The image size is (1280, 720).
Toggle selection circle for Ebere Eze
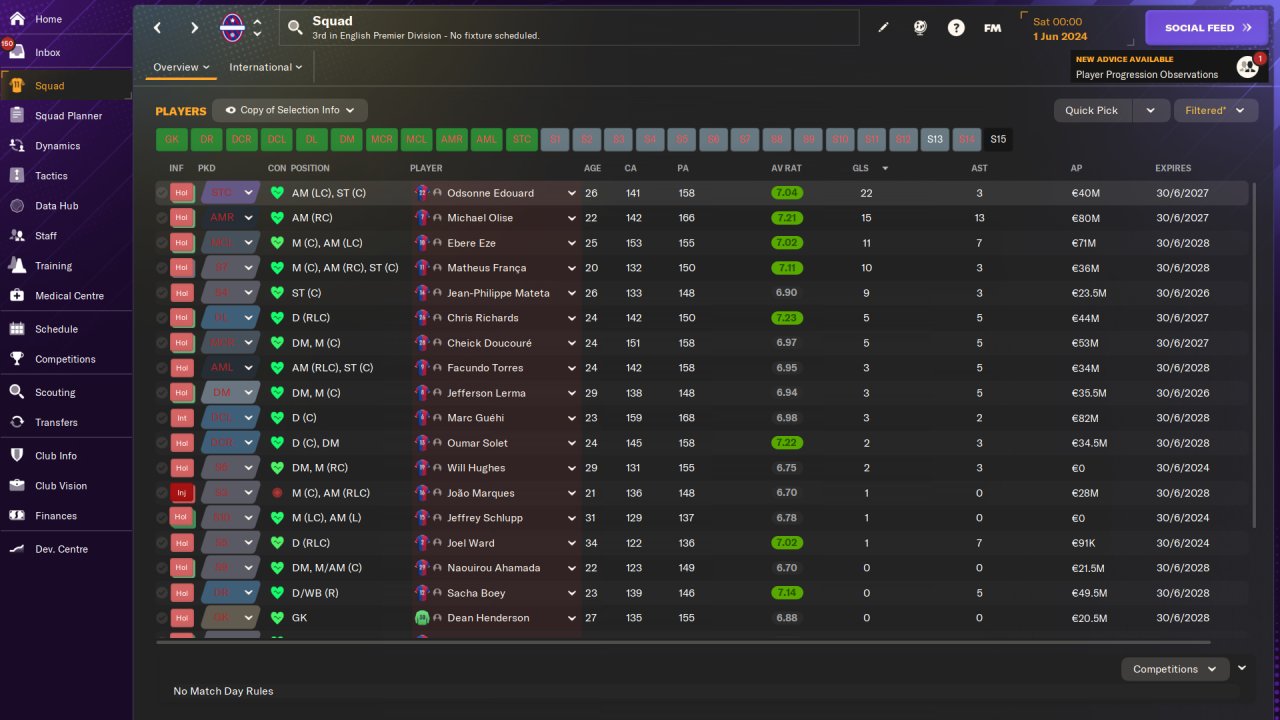coord(162,243)
